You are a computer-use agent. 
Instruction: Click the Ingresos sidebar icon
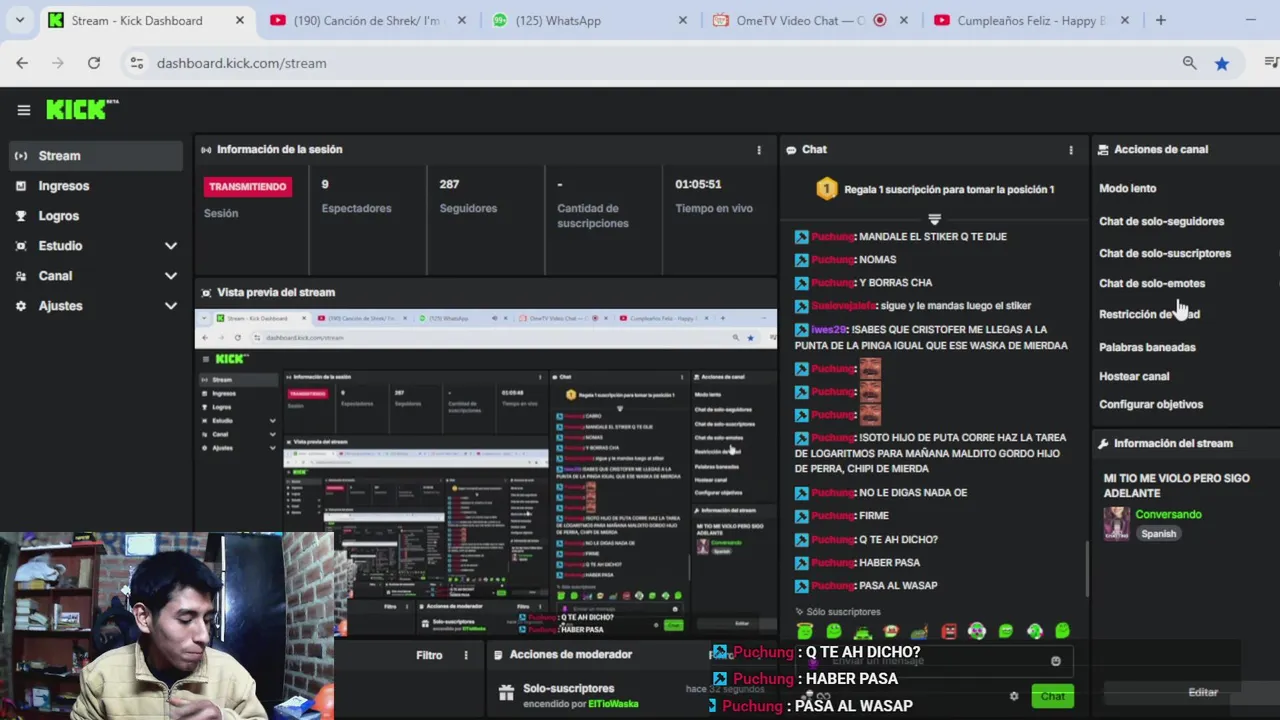(x=21, y=186)
